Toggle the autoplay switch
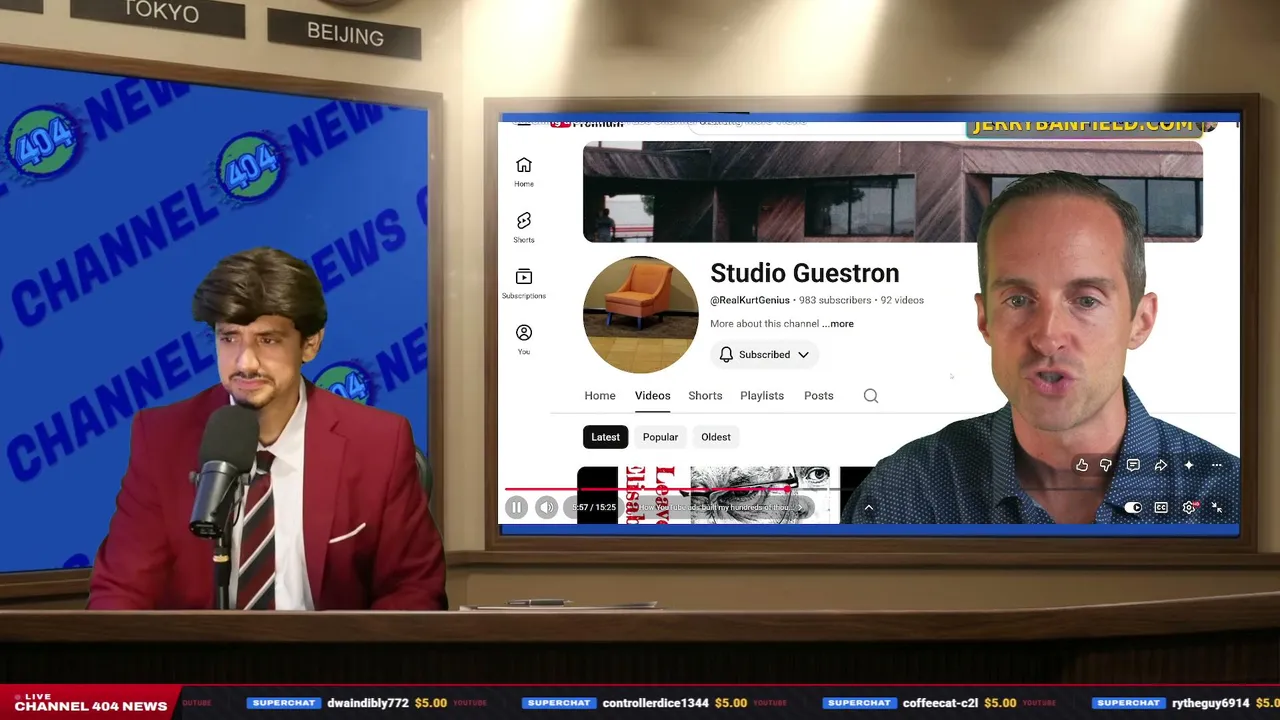 click(x=1133, y=508)
